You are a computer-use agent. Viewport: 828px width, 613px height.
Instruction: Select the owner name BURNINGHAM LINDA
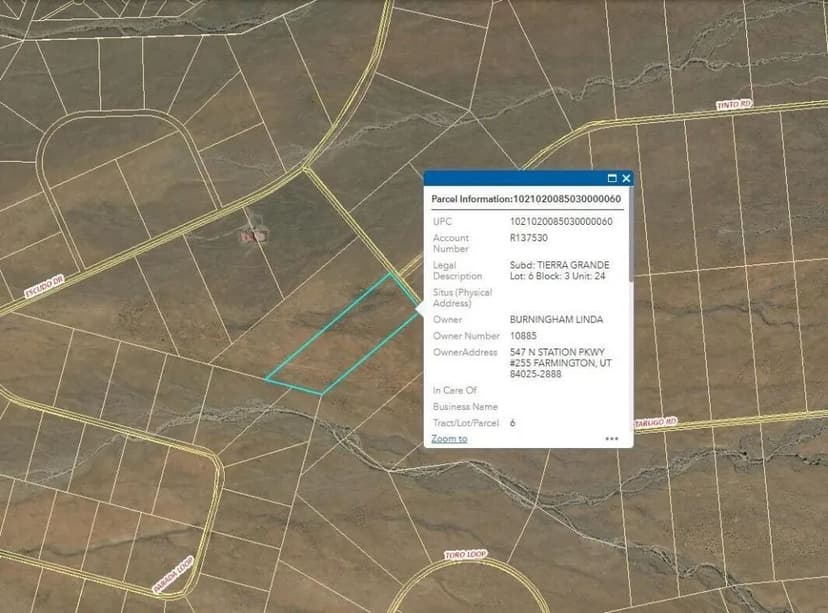click(561, 319)
